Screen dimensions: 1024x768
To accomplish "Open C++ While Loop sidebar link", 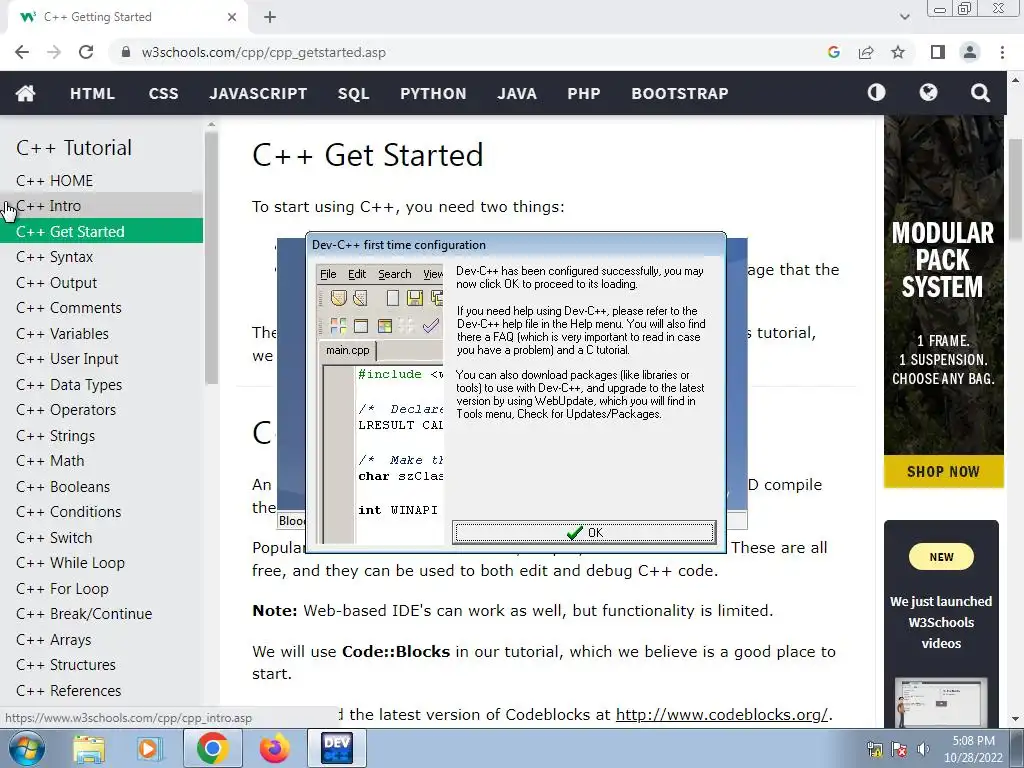I will click(101, 562).
